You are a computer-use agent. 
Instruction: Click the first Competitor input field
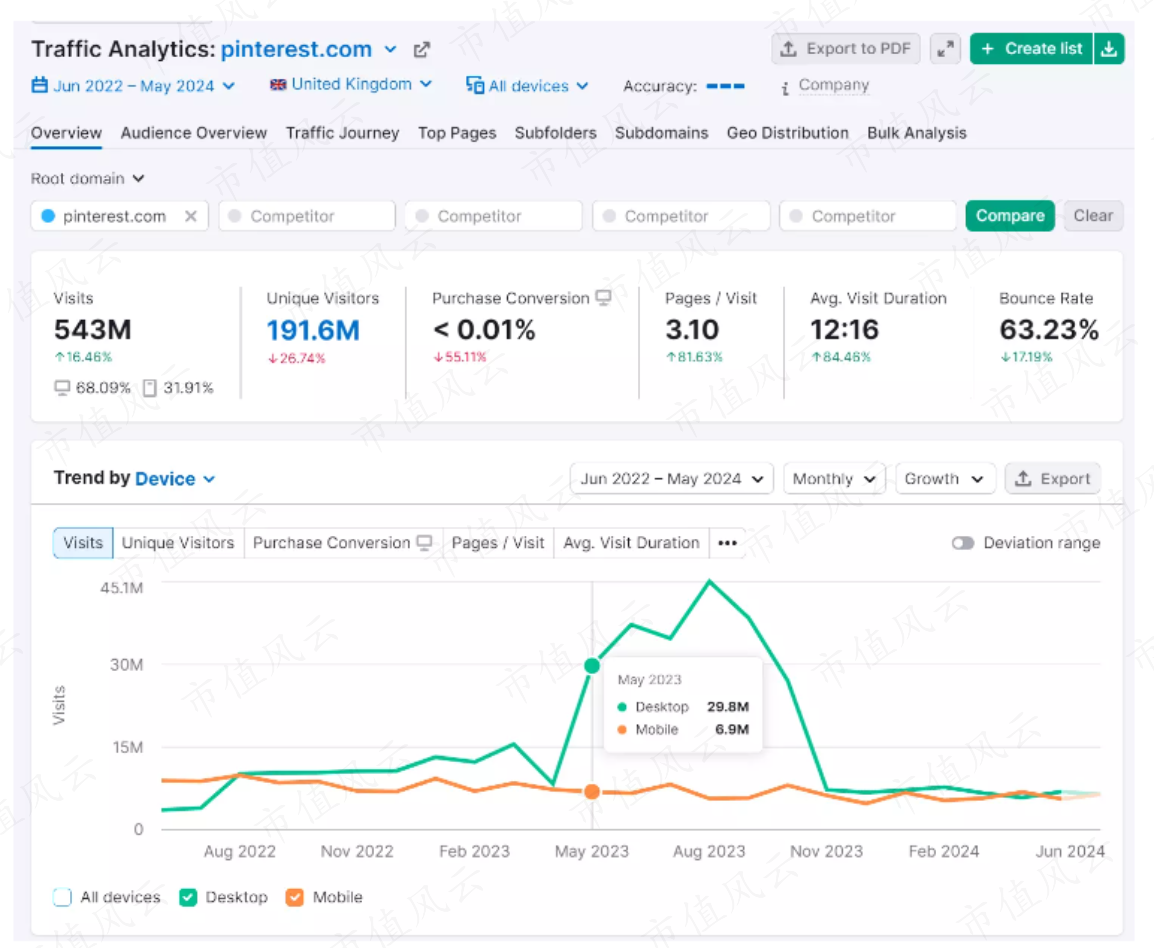click(x=307, y=216)
